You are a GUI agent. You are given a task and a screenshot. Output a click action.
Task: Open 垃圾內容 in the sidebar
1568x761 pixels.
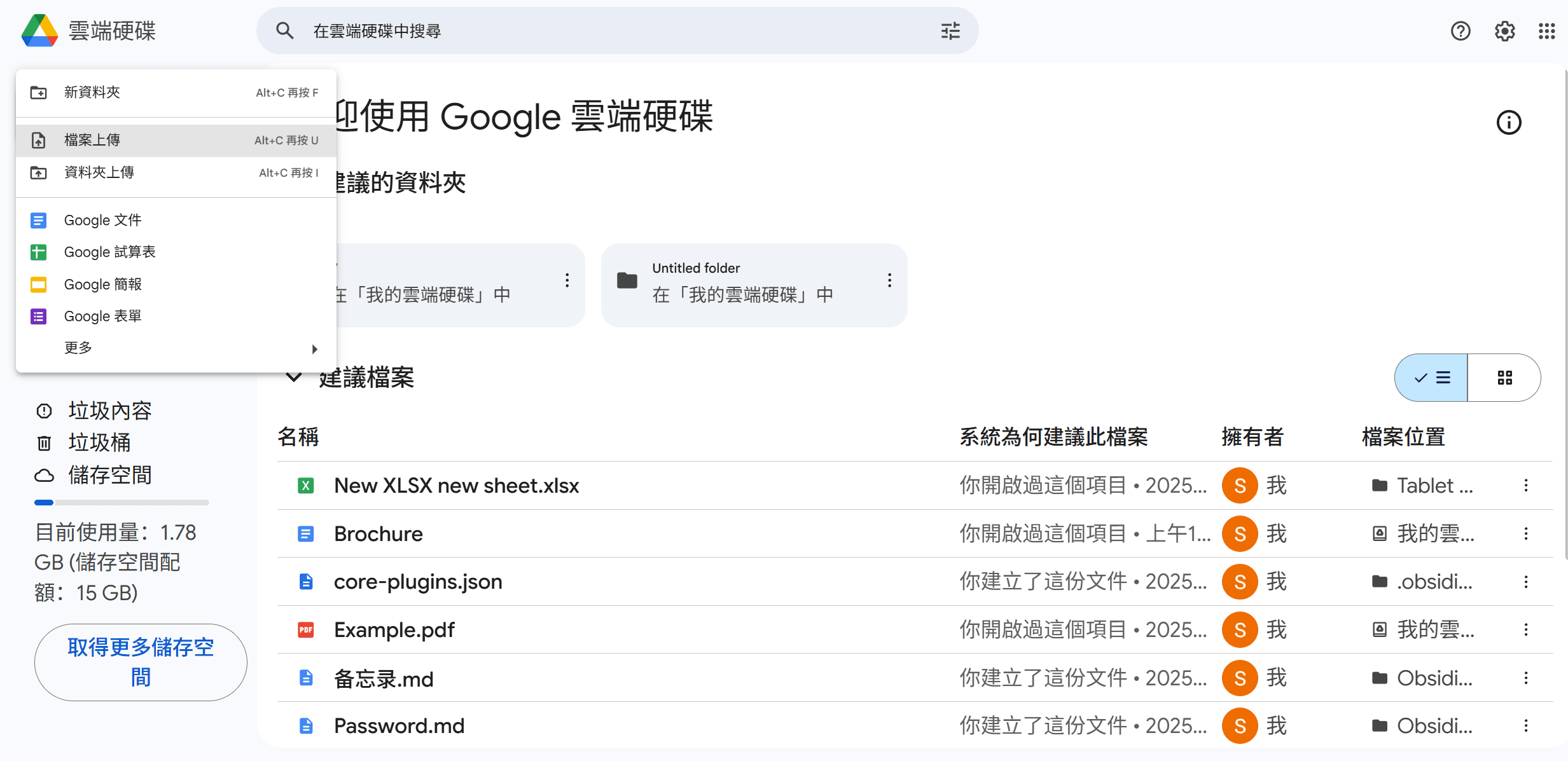pyautogui.click(x=109, y=411)
